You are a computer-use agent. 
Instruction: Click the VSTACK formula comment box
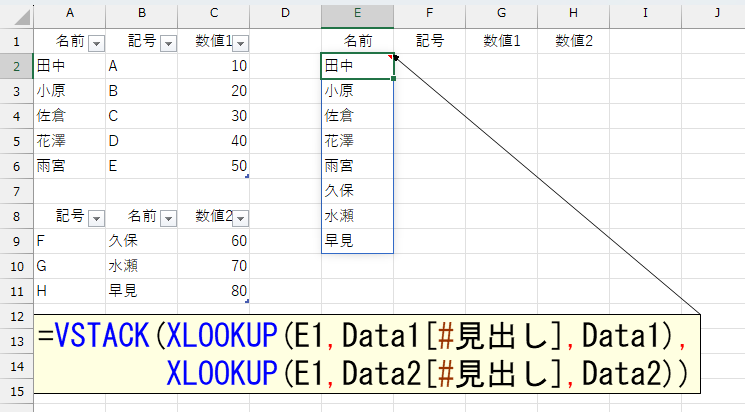367,354
